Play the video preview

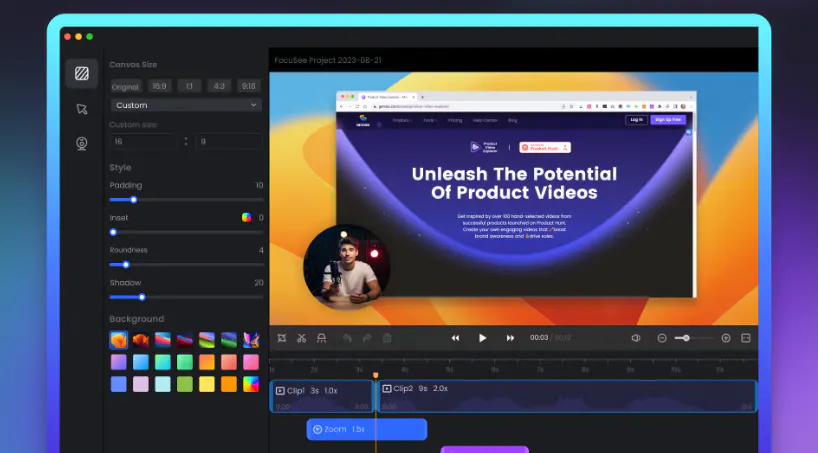click(x=483, y=338)
